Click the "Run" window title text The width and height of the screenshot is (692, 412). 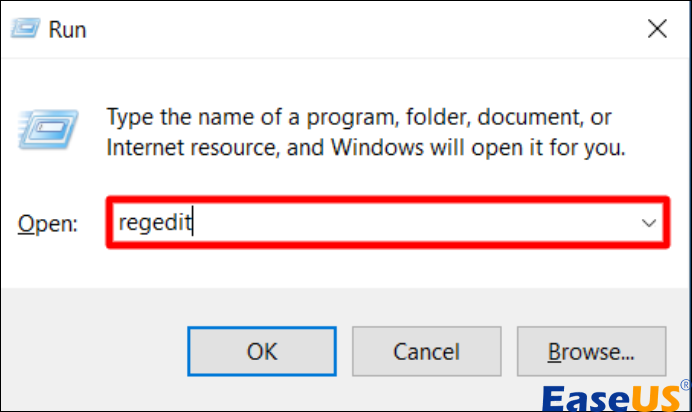(x=69, y=30)
